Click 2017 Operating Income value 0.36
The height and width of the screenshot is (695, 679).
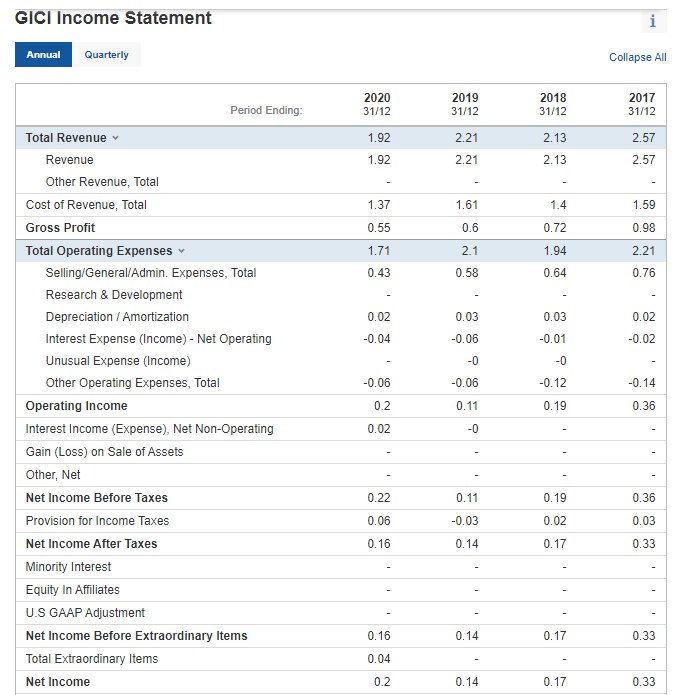pos(644,406)
